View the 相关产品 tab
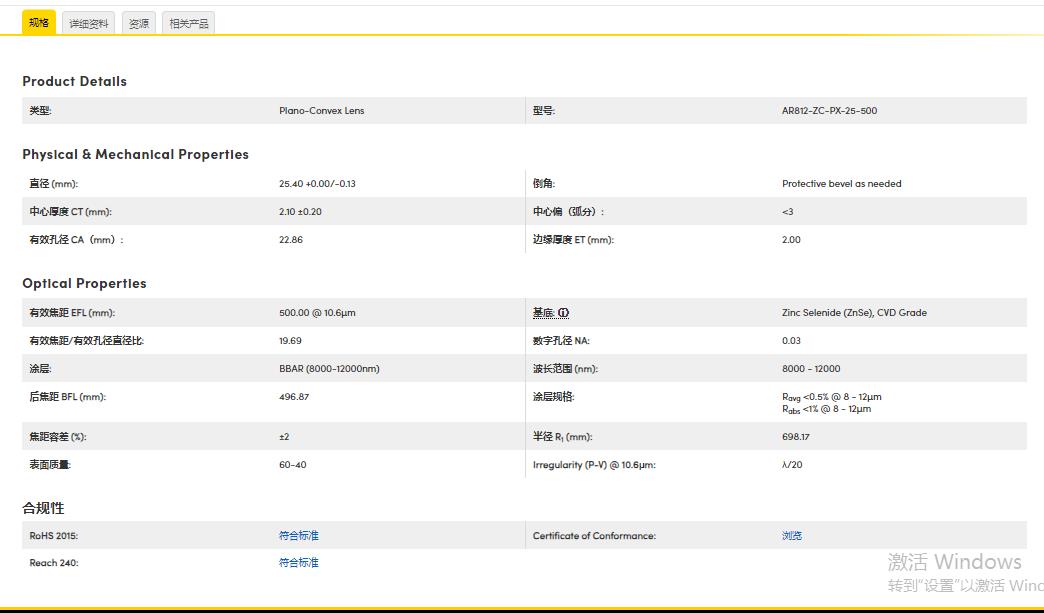Screen dimensions: 1044x613 coord(190,21)
